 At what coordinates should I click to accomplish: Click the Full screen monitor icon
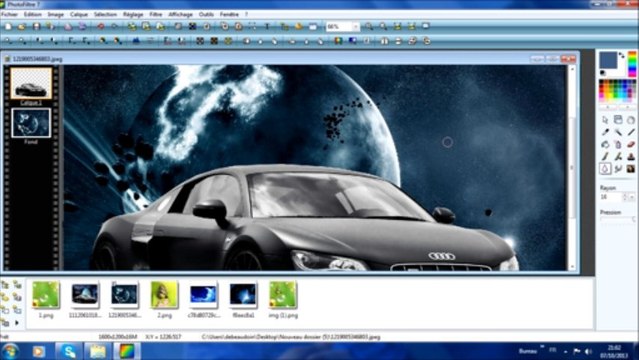tap(426, 27)
